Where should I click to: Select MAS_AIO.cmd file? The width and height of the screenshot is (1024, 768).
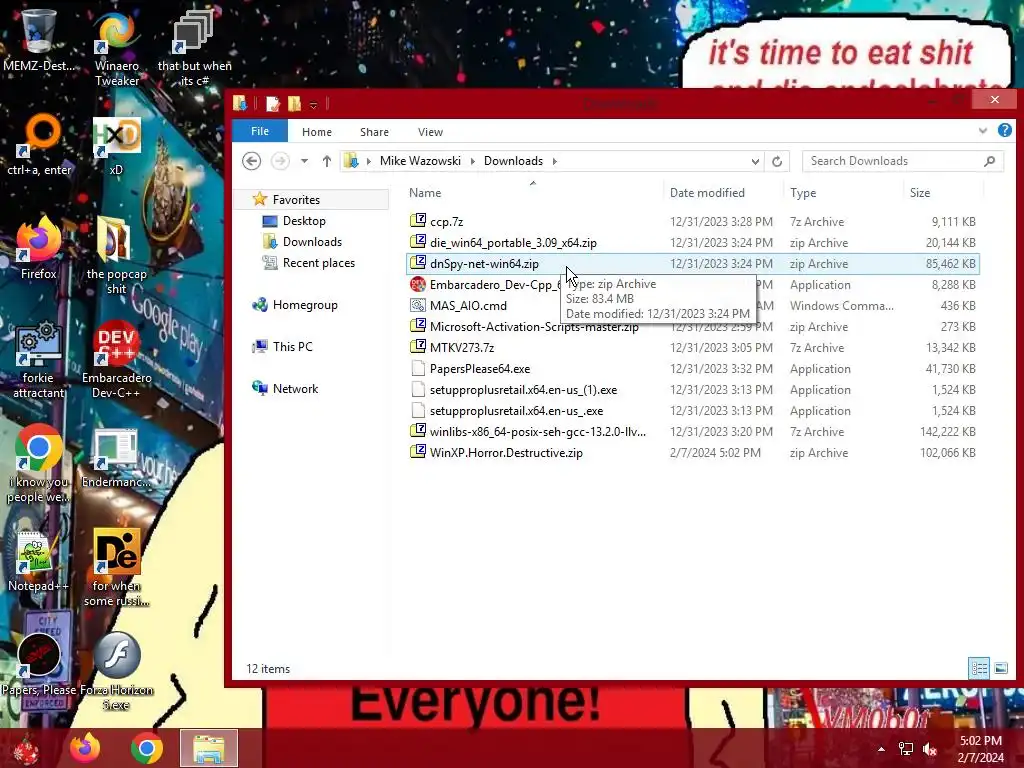(692, 306)
